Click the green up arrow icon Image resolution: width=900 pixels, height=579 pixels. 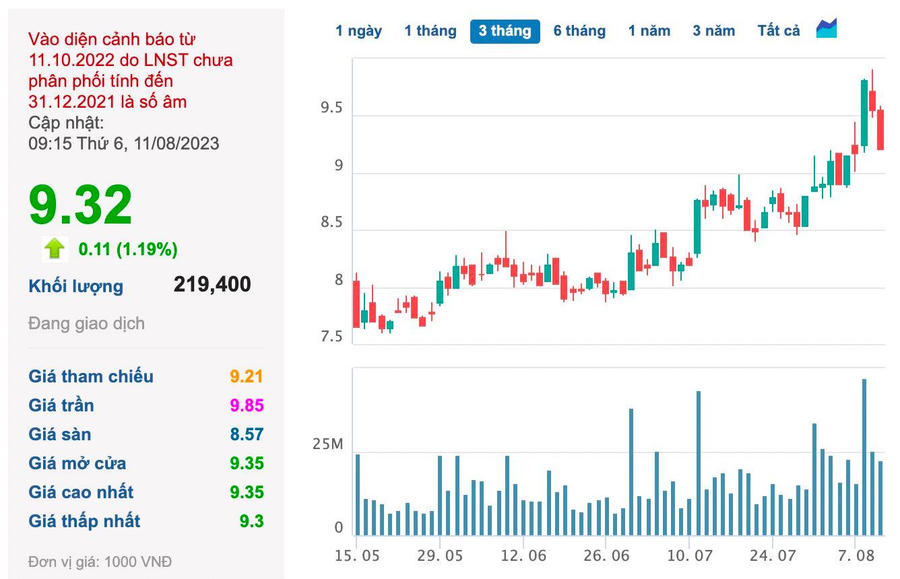[x=54, y=249]
